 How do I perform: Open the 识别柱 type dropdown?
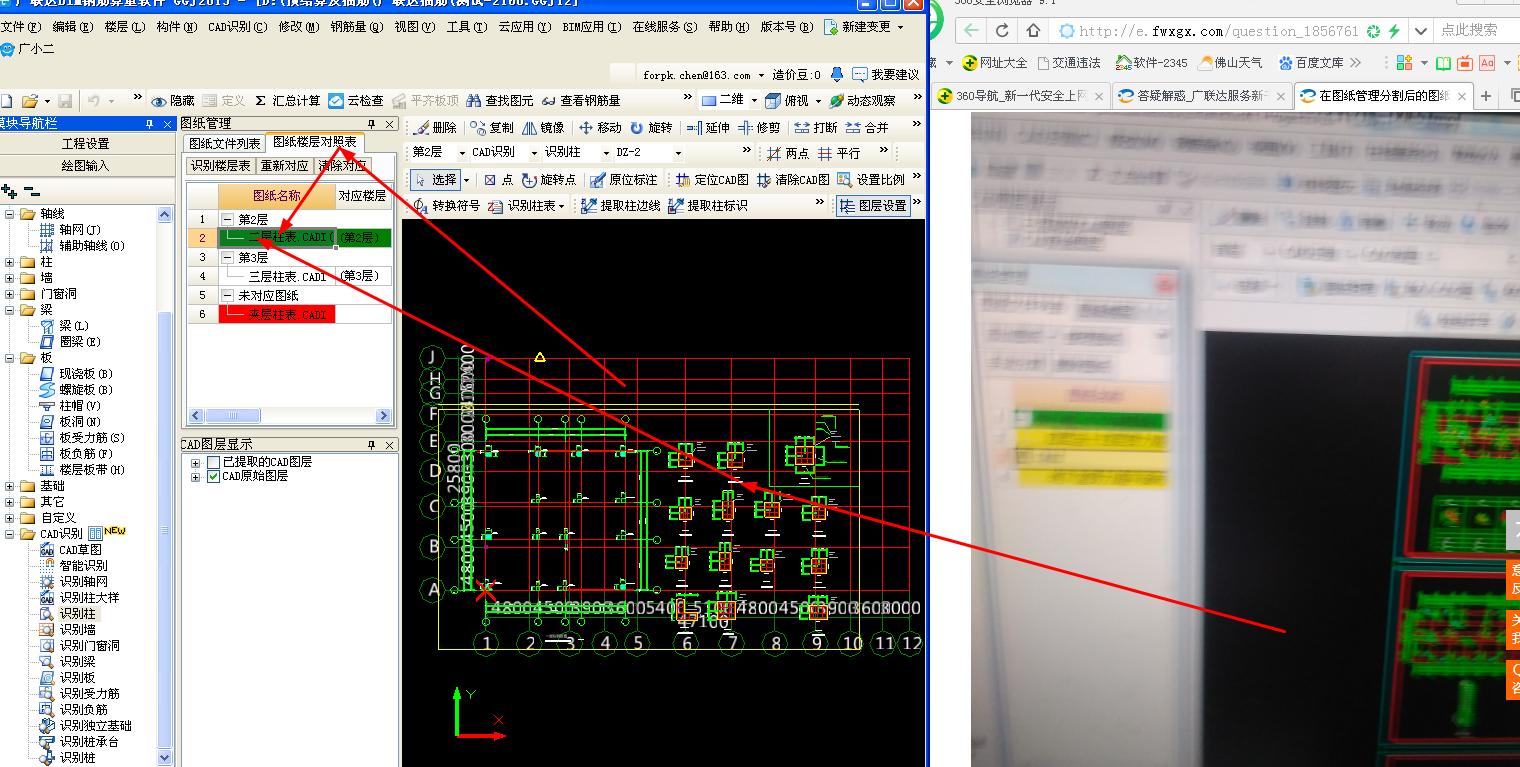pos(605,153)
